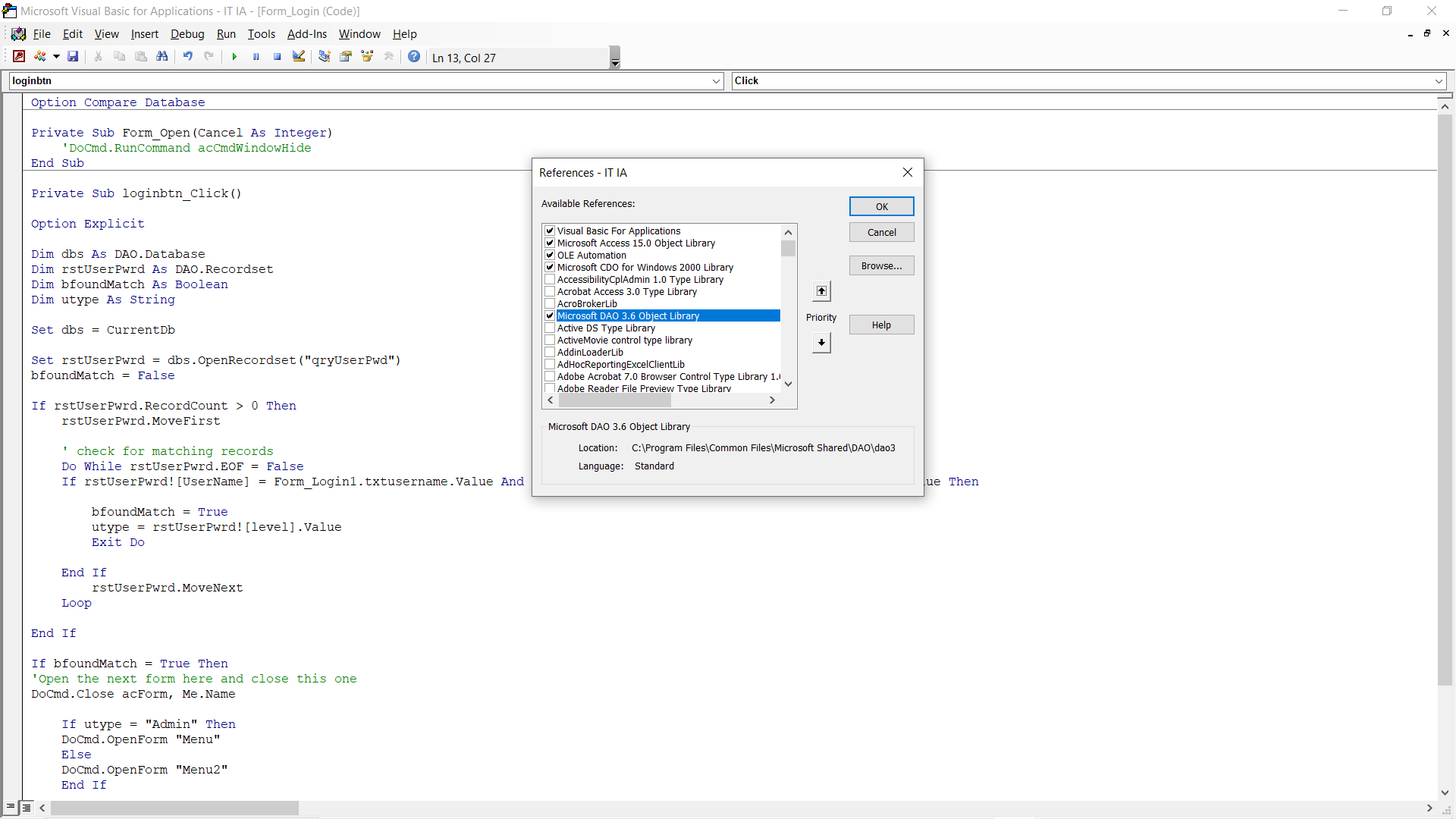Open the Debug menu

coord(187,34)
